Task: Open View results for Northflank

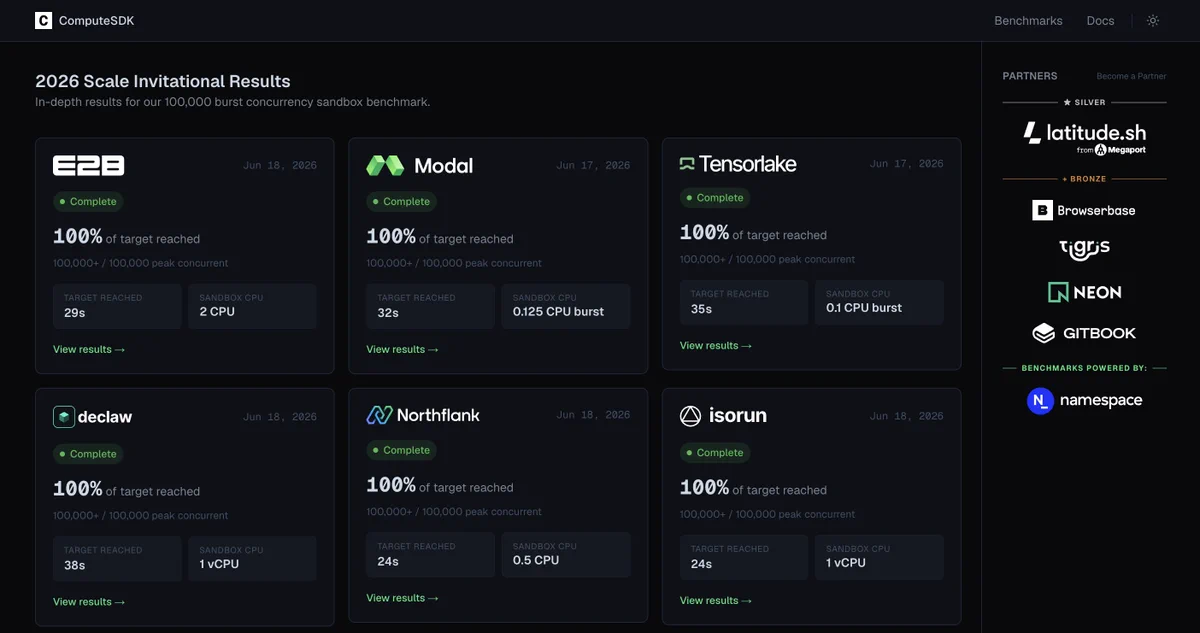Action: pyautogui.click(x=402, y=598)
